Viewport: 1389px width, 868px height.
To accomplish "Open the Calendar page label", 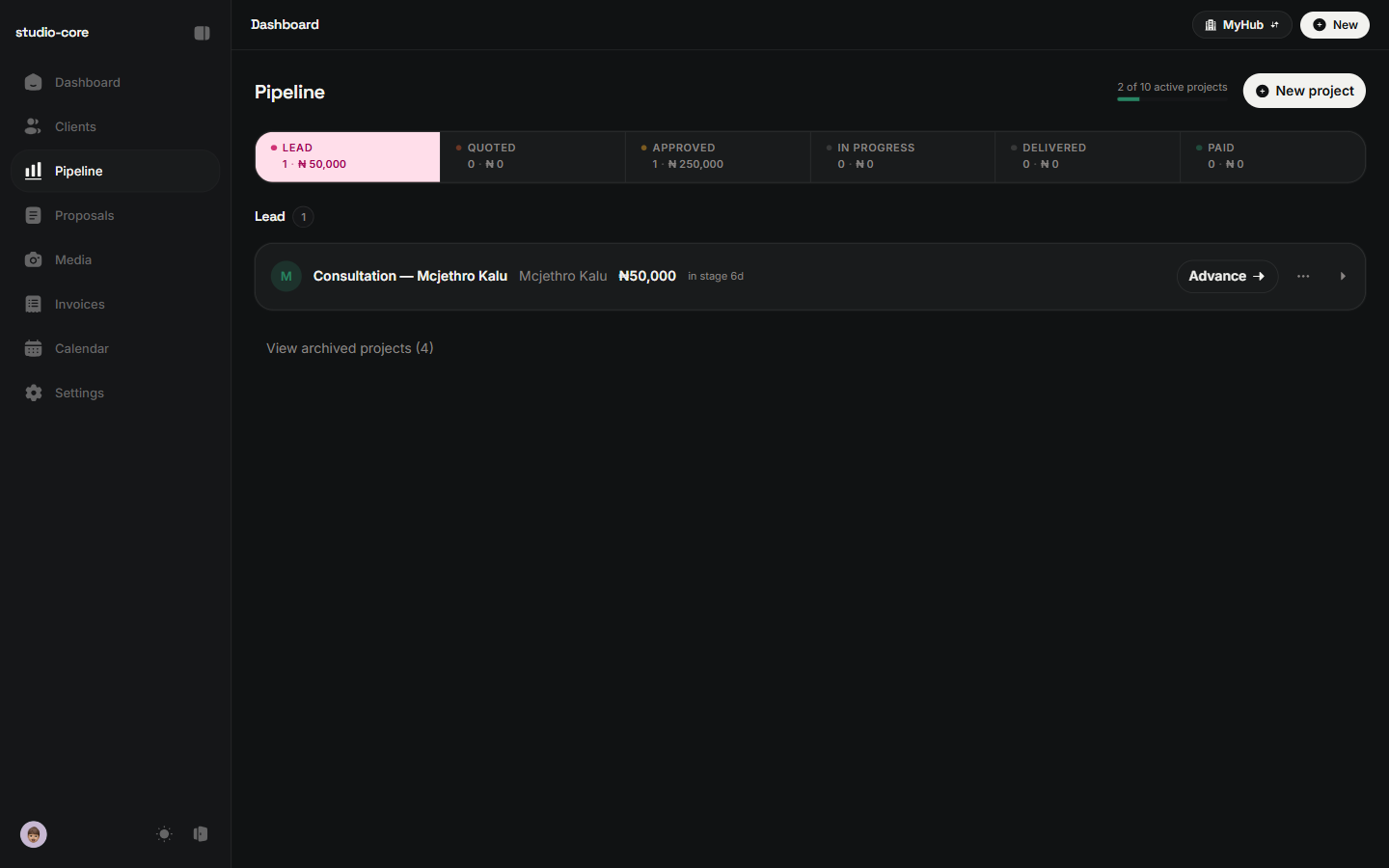I will click(82, 348).
